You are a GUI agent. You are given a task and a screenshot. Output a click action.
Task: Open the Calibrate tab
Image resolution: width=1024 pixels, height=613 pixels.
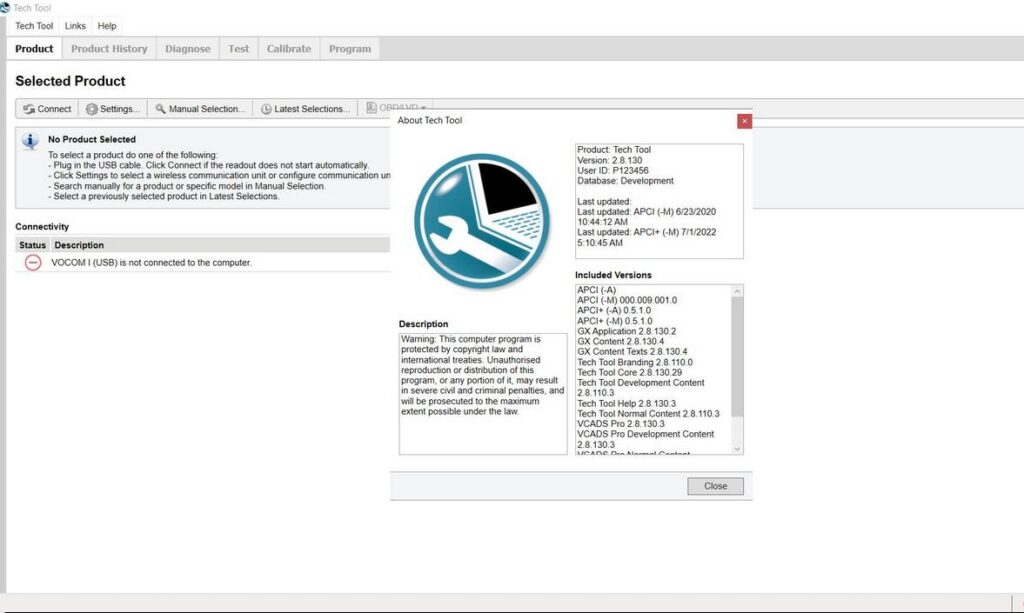[288, 47]
